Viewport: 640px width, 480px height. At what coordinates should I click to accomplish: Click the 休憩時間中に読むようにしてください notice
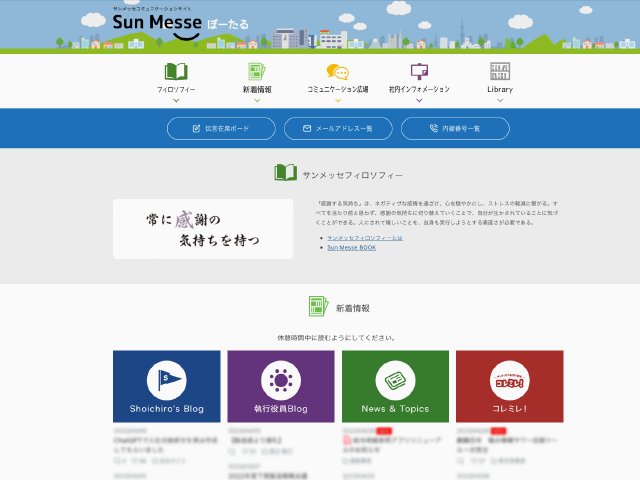pos(336,338)
